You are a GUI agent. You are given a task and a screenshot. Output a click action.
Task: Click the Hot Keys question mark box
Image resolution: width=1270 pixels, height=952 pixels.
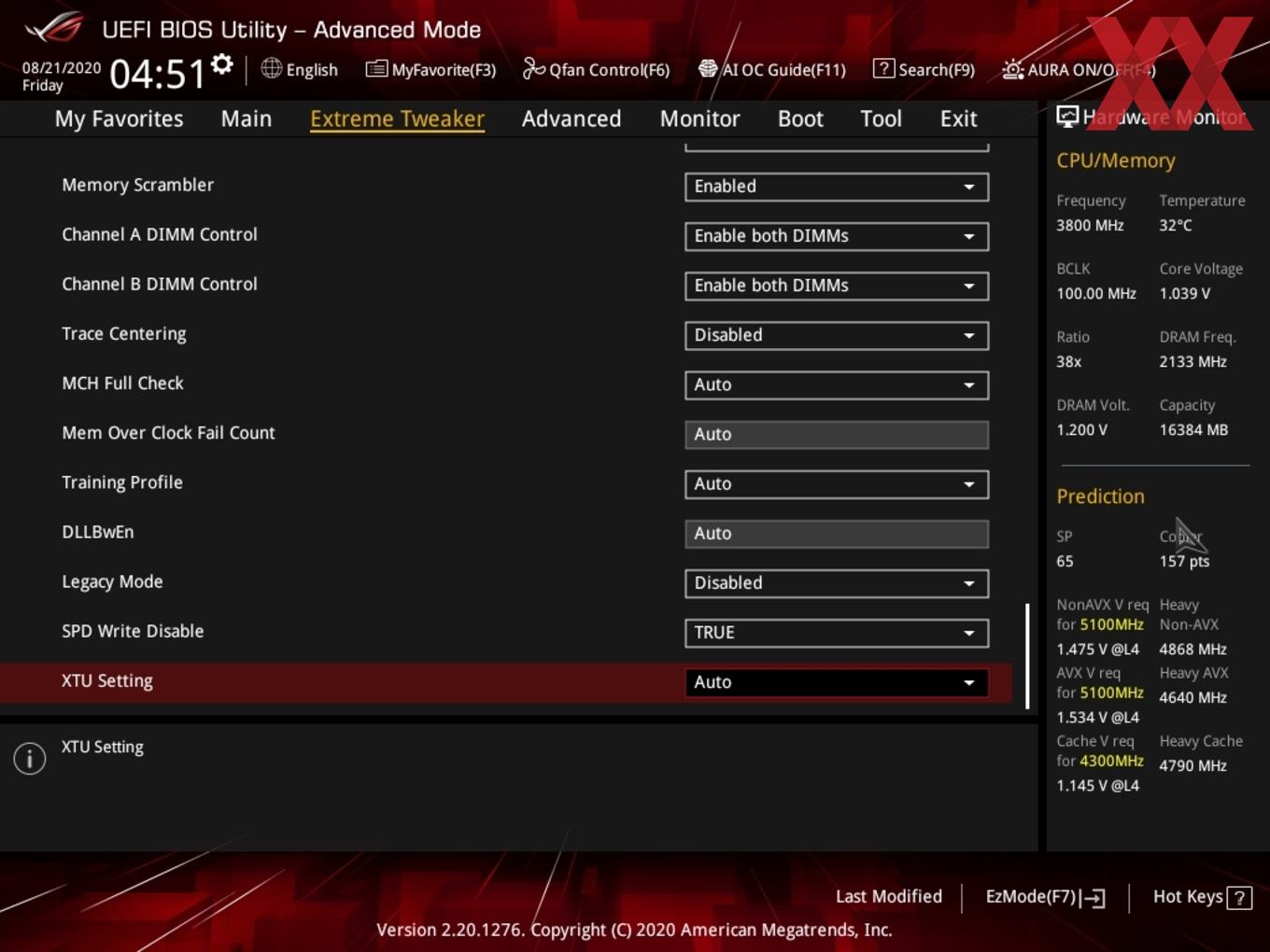tap(1239, 898)
